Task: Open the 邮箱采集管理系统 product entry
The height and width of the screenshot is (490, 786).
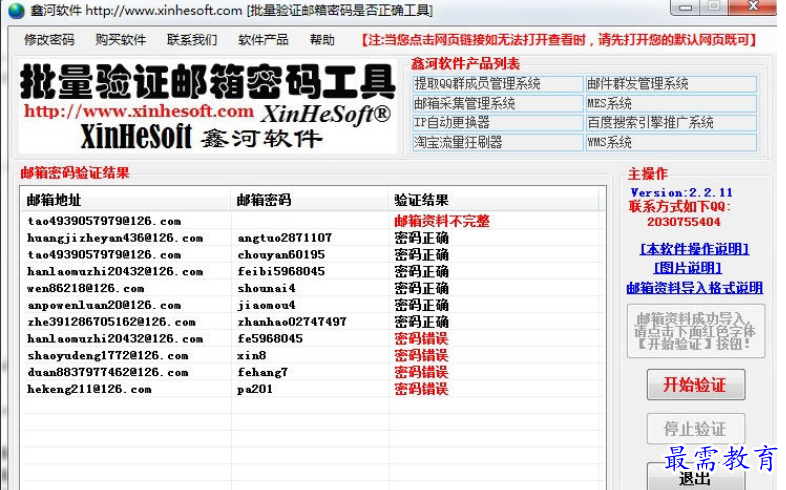Action: pyautogui.click(x=498, y=103)
